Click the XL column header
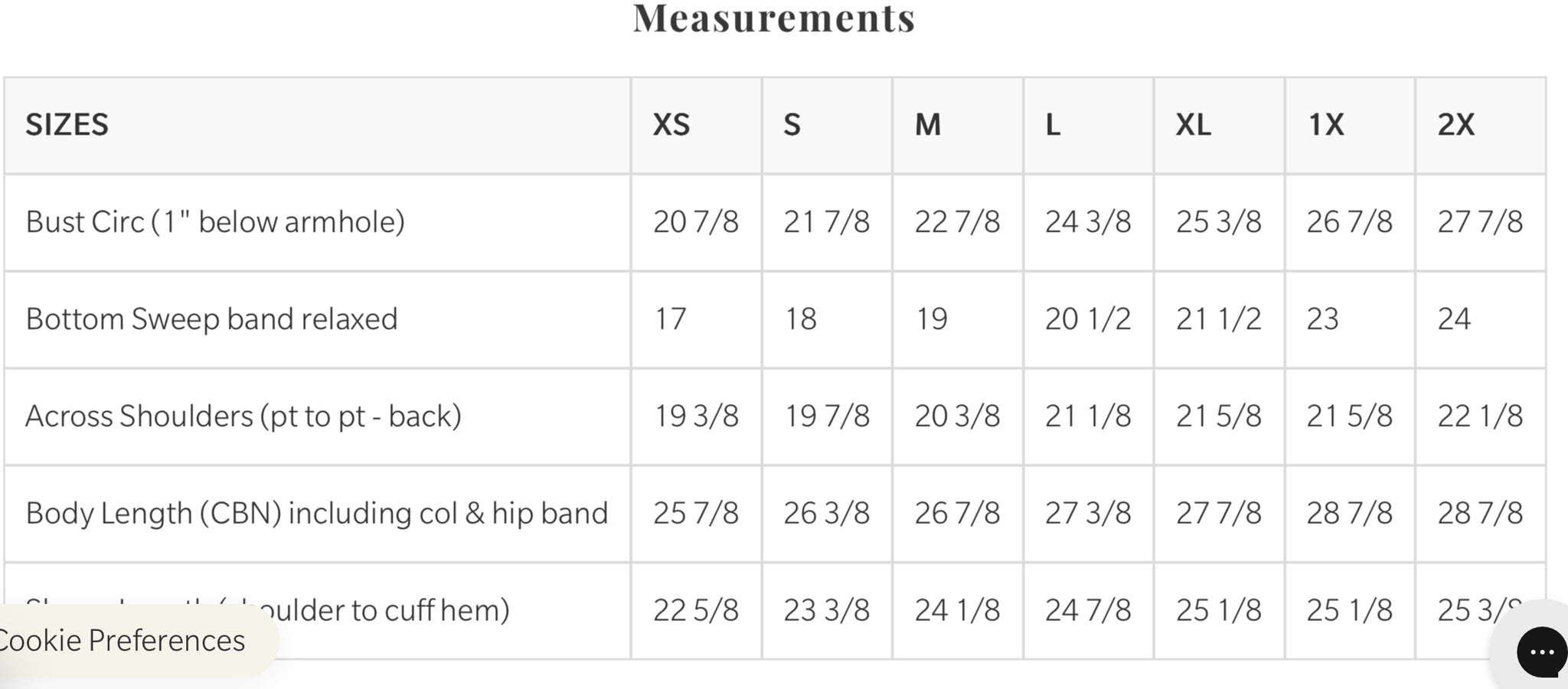The height and width of the screenshot is (689, 1568). 1194,125
